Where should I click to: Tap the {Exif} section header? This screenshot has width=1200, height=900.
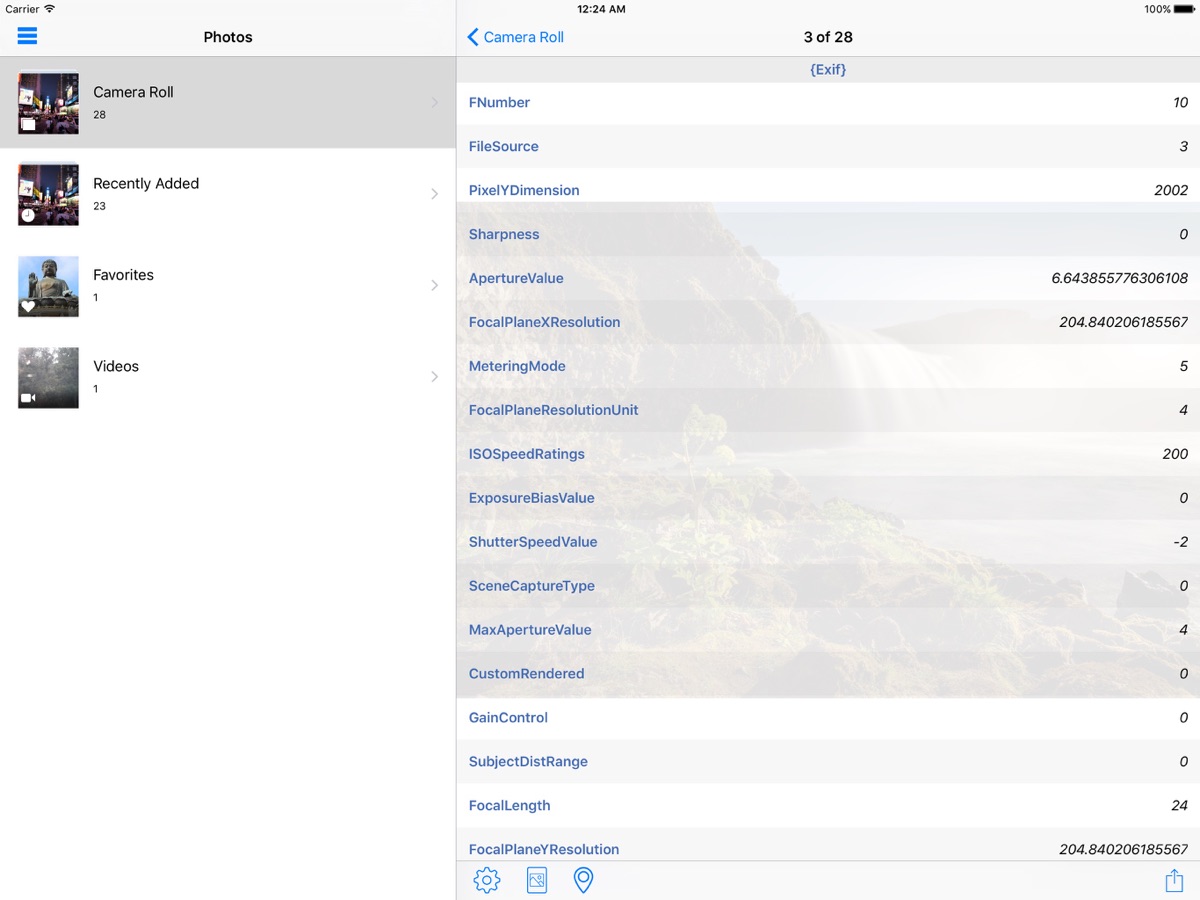point(828,70)
